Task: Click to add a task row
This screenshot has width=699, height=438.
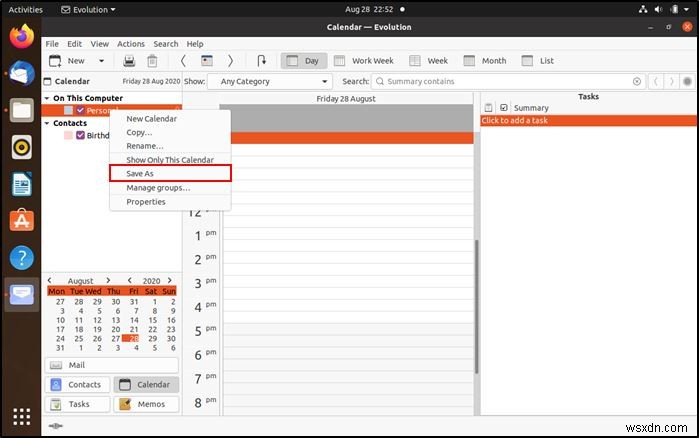Action: point(588,120)
